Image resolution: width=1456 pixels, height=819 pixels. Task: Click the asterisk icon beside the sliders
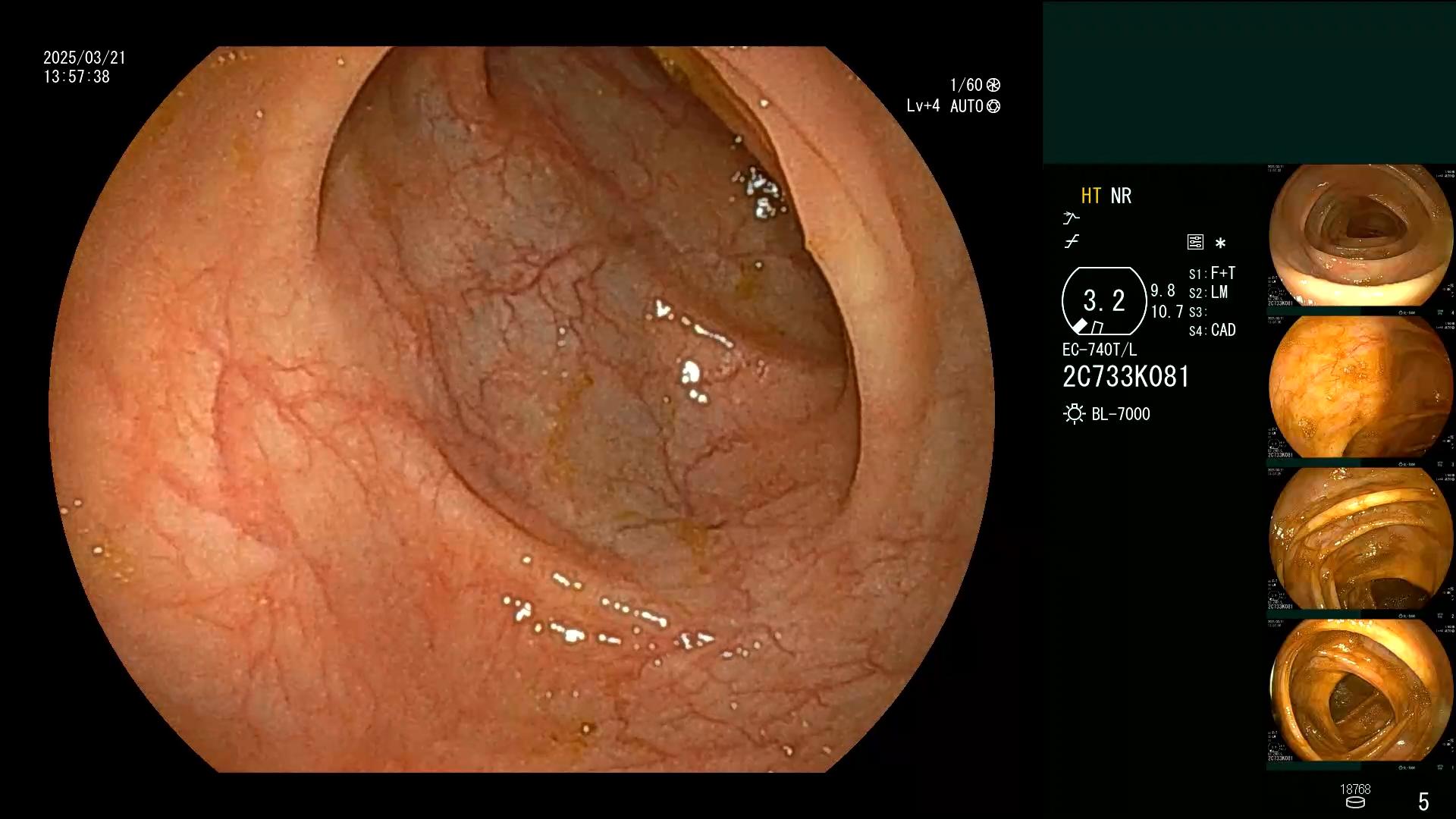[1220, 243]
